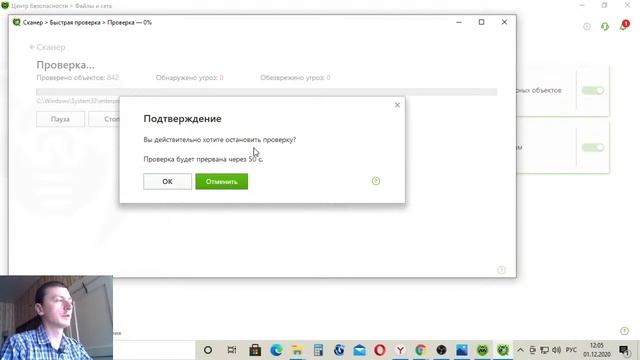Open the clock showing 12:05 01.12.2020
The height and width of the screenshot is (360, 640).
(597, 350)
